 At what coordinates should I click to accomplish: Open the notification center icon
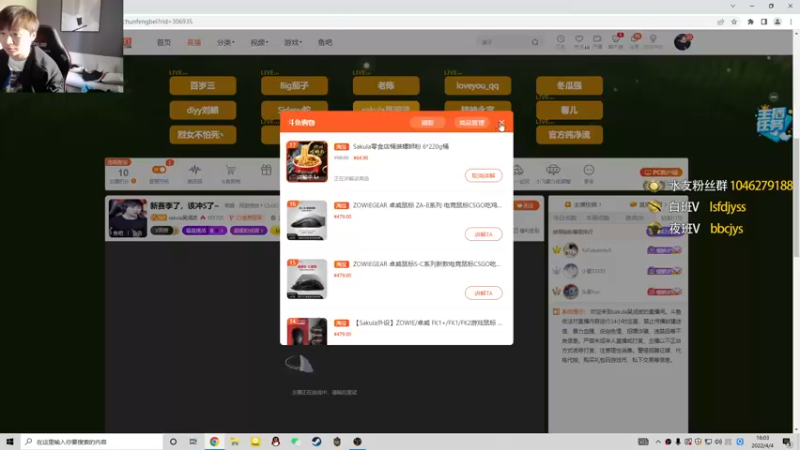787,442
